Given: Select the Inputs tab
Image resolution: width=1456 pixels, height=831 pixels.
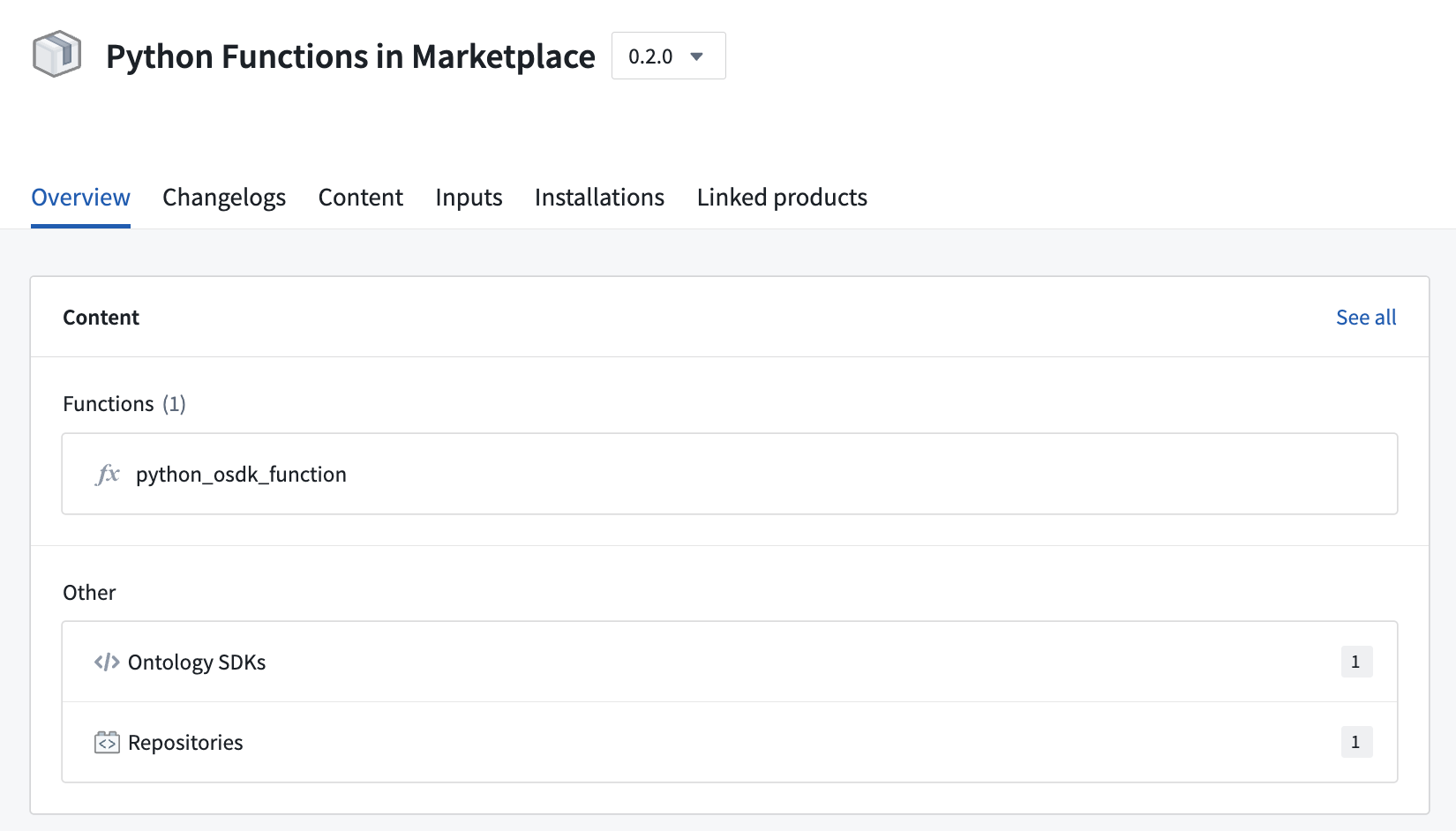Looking at the screenshot, I should tap(469, 197).
